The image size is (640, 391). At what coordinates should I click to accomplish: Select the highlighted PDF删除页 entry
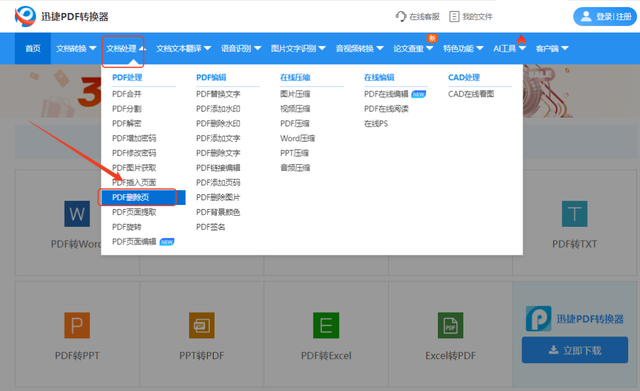(143, 198)
